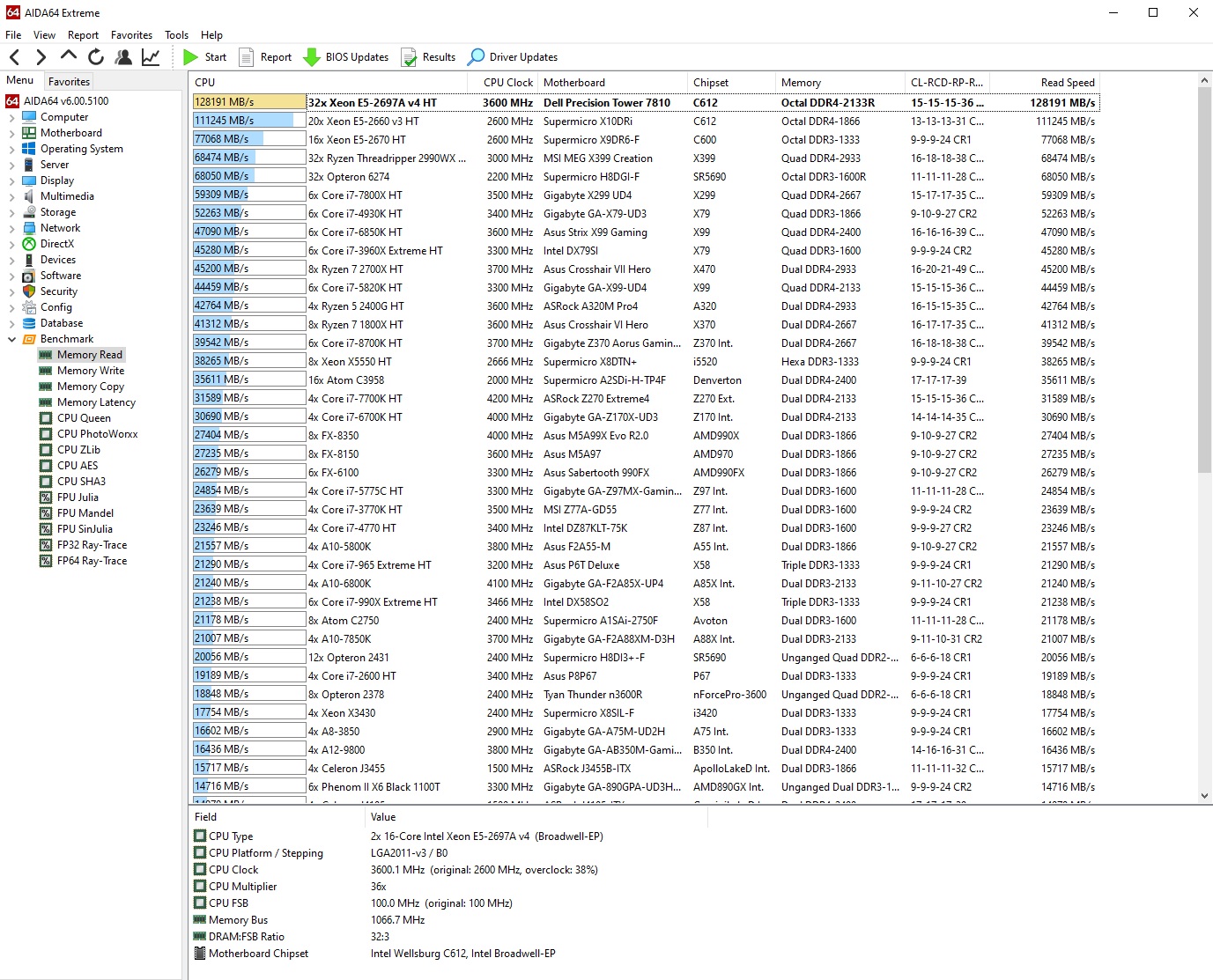Click the Driver Updates button label

tap(523, 57)
